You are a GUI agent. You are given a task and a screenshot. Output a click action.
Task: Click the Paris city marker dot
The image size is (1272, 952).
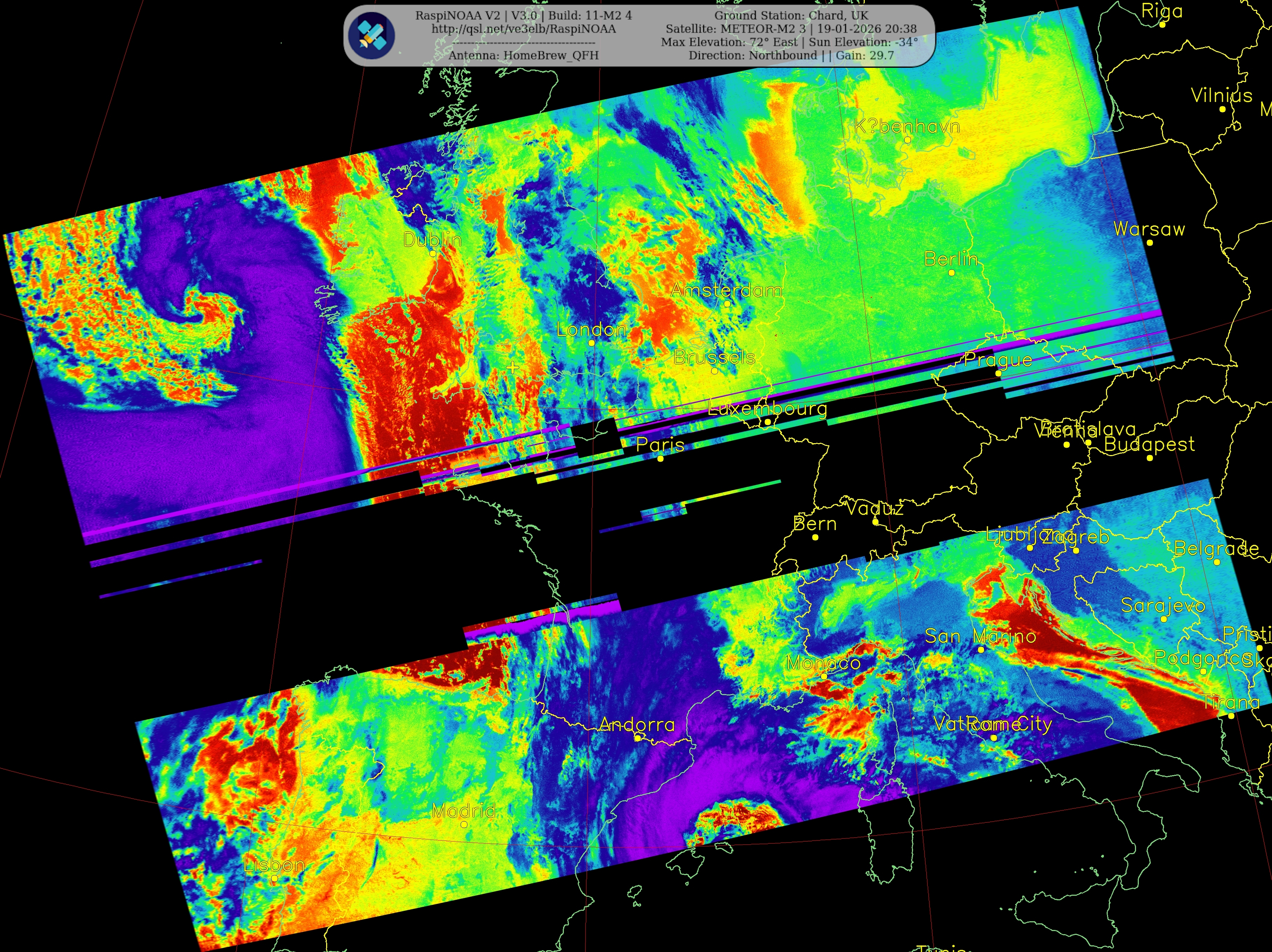pyautogui.click(x=660, y=459)
